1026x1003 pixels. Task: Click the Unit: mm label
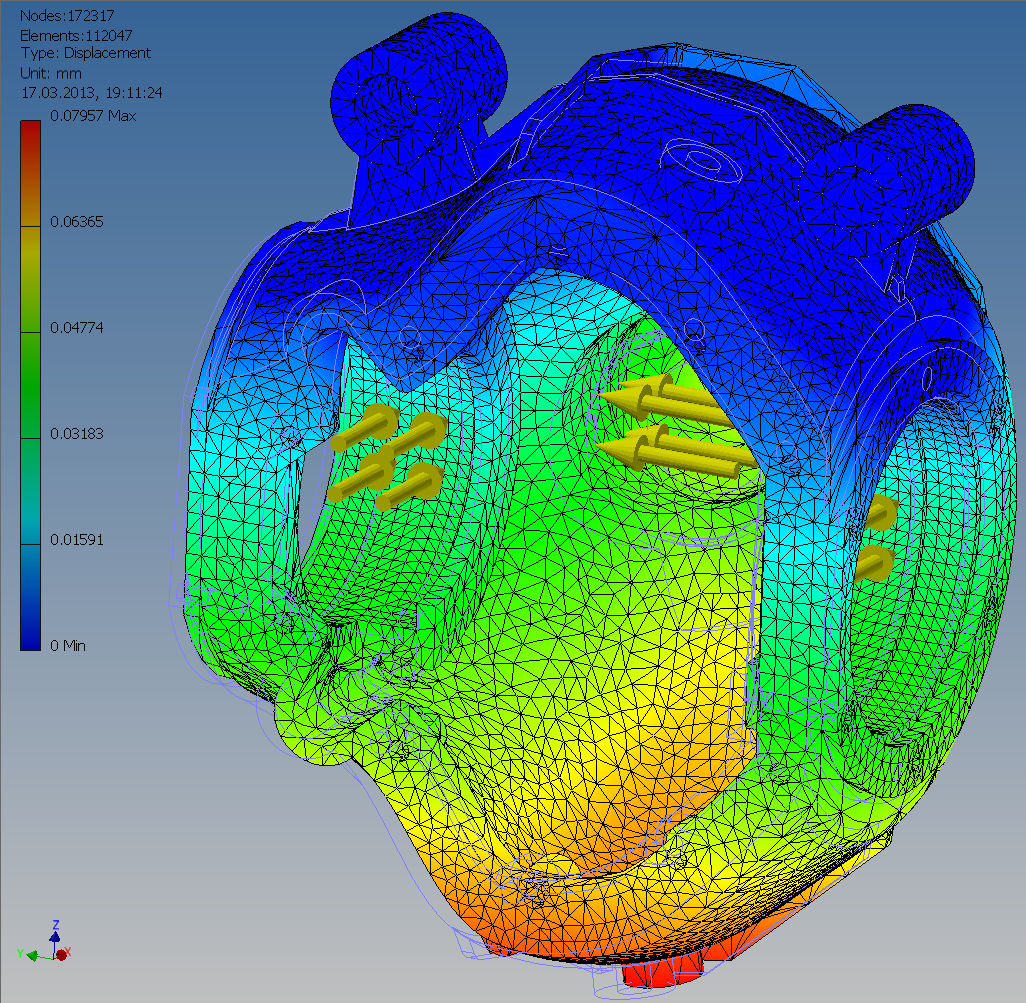tap(51, 73)
